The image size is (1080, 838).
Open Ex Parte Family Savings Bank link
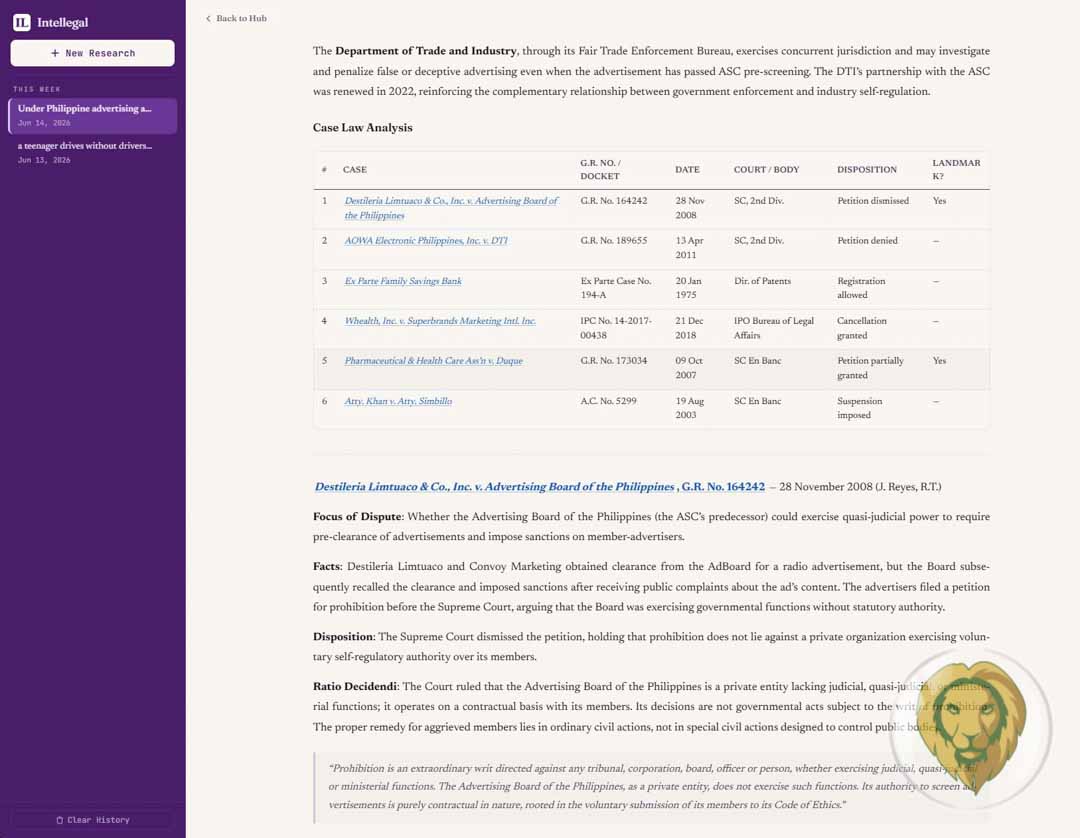403,281
